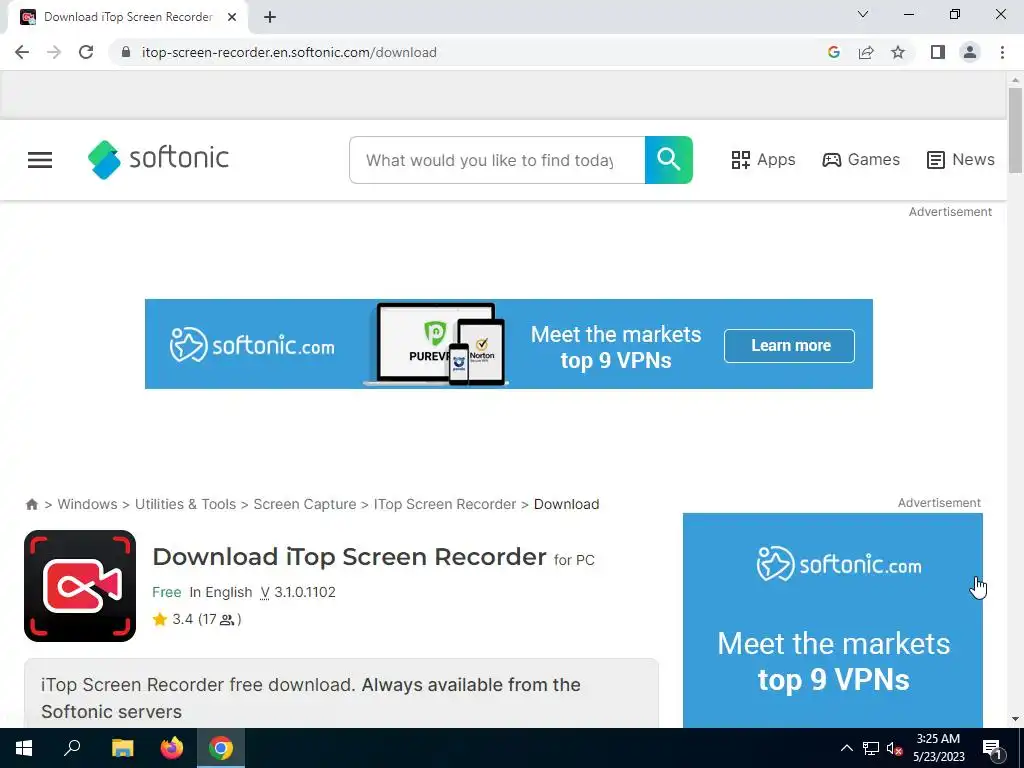Click Chrome taskbar icon
This screenshot has height=768, width=1024.
pyautogui.click(x=221, y=748)
